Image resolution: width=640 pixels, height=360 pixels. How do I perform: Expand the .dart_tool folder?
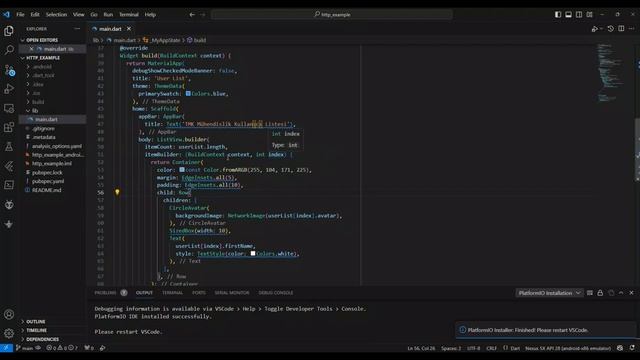43,76
